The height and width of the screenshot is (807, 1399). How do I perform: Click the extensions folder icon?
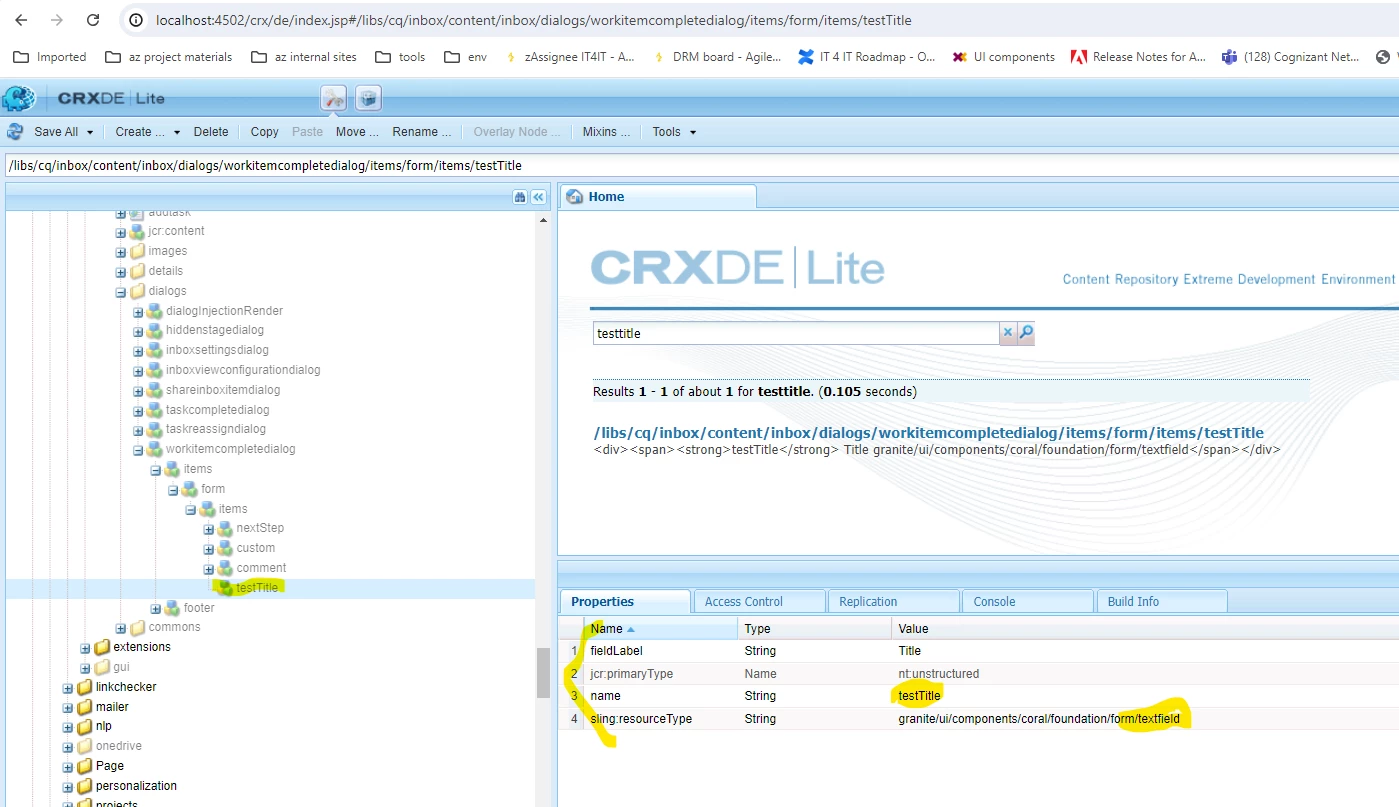102,647
